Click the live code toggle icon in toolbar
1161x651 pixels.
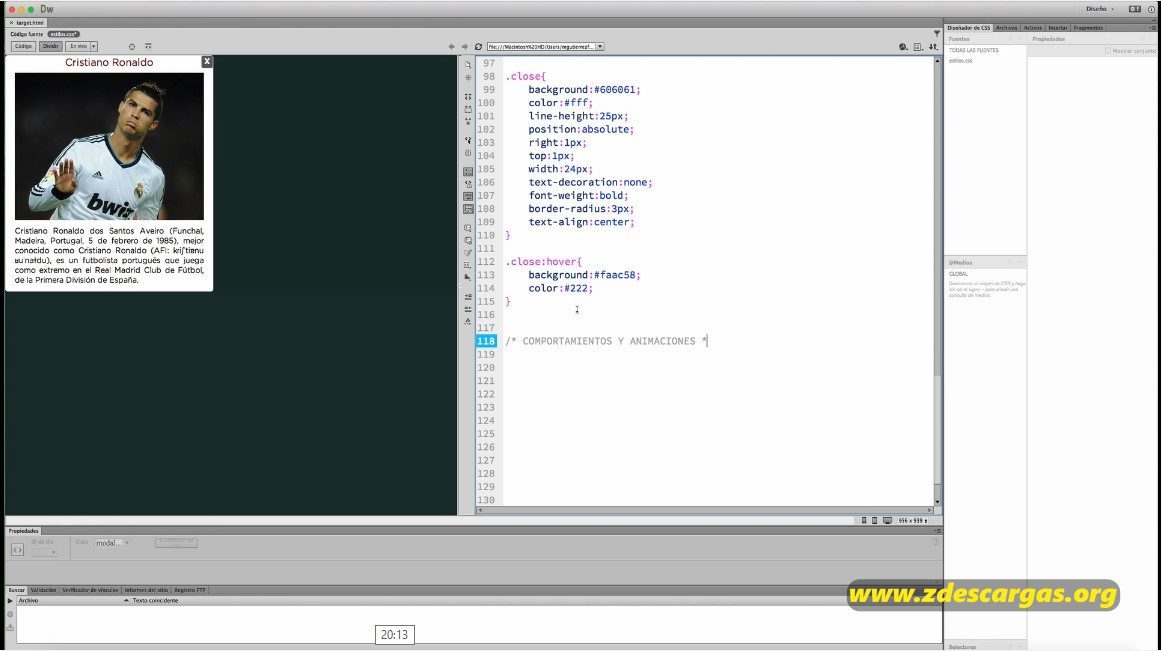tap(148, 46)
